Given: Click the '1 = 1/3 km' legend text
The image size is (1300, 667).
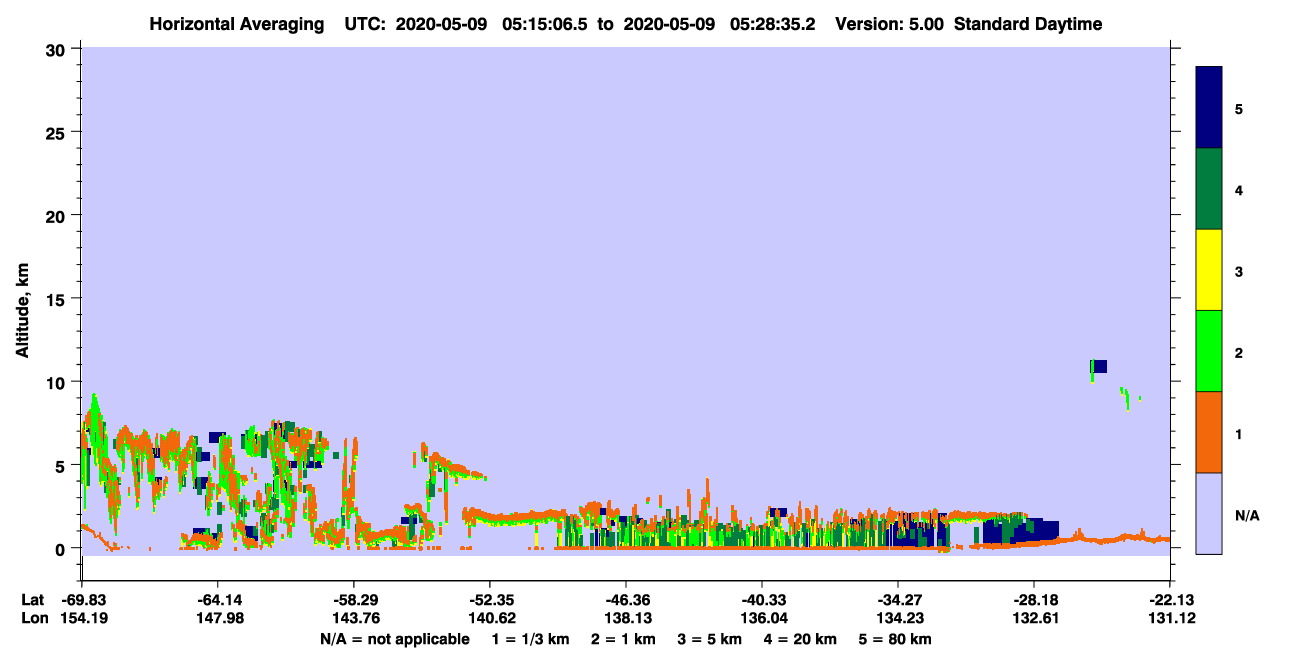Looking at the screenshot, I should pos(531,639).
